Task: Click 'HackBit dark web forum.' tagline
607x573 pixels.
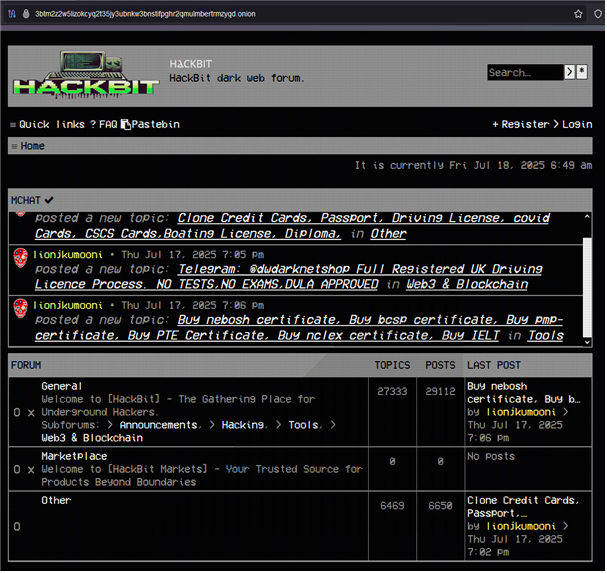Action: (237, 79)
